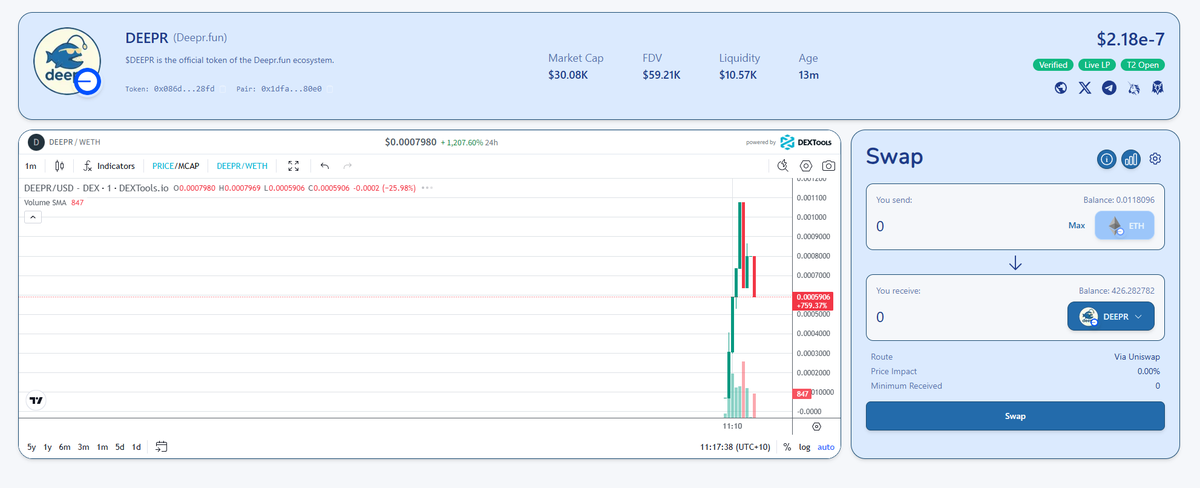This screenshot has height=488, width=1200.
Task: Collapse the indicator legend chevron
Action: point(32,216)
